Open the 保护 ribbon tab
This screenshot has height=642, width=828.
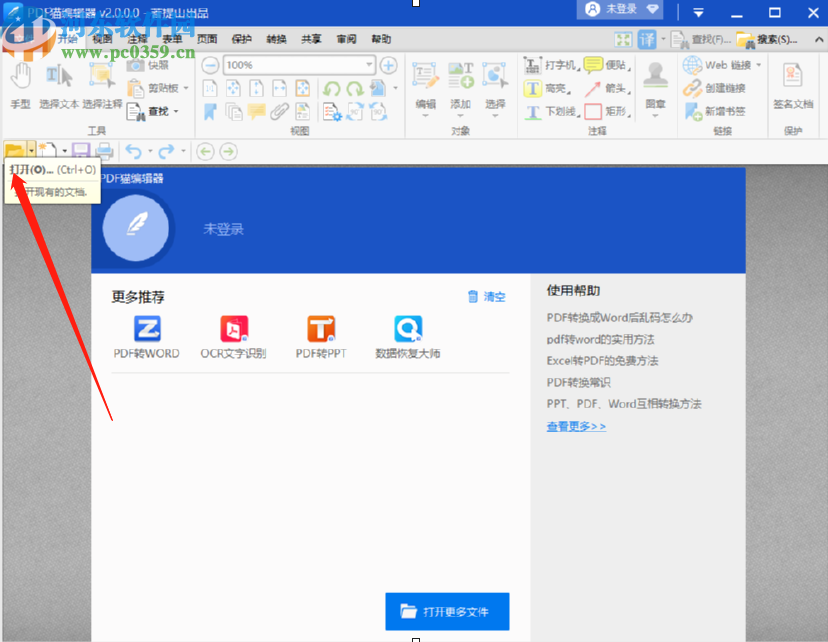[241, 39]
